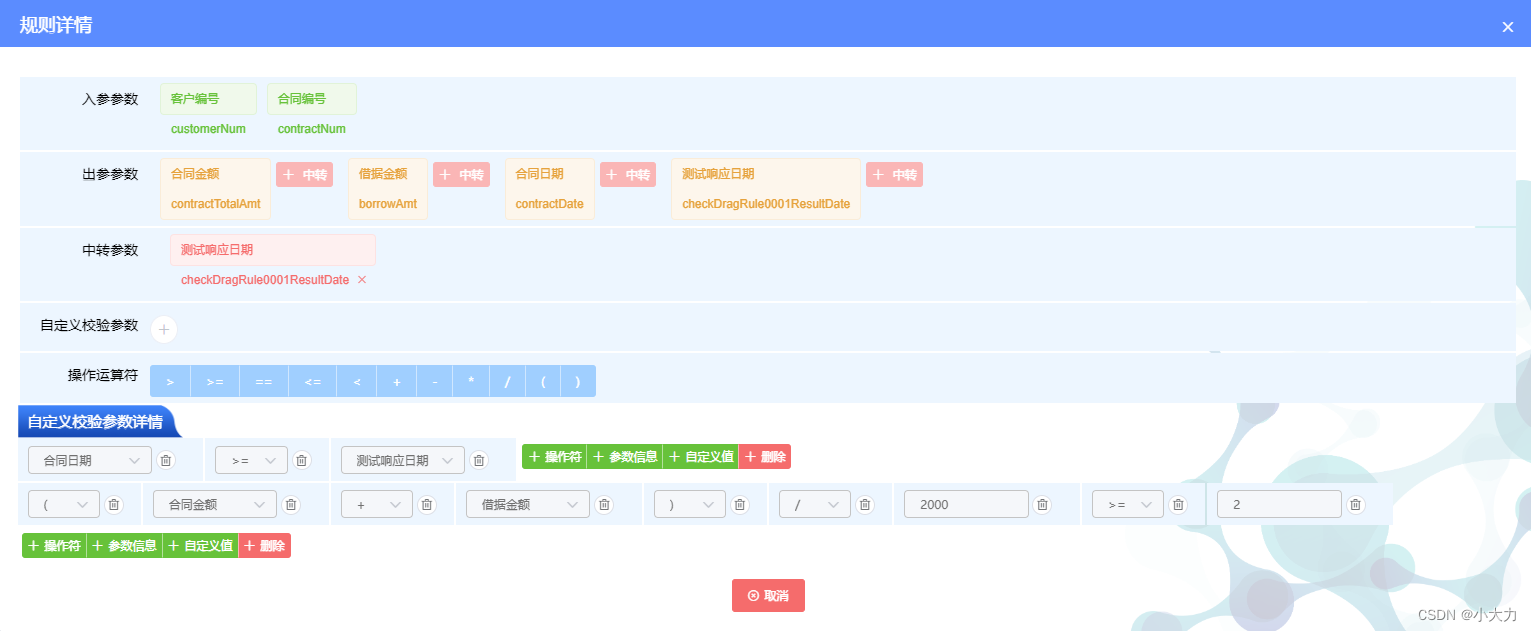Image resolution: width=1531 pixels, height=631 pixels.
Task: Remove checkDragRule0001ResultDate from 中转参数 via x icon
Action: (x=362, y=280)
